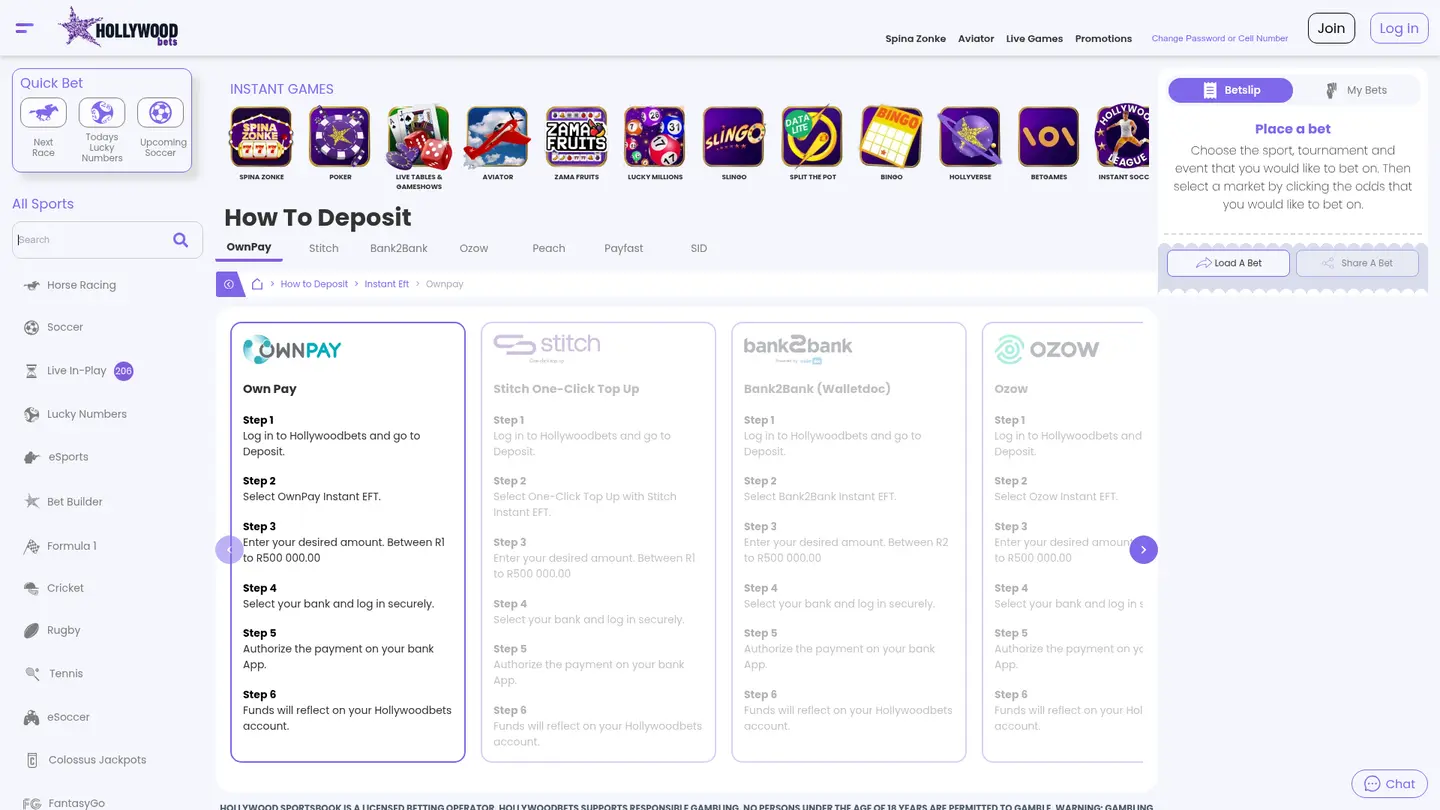This screenshot has width=1440, height=810.
Task: Open the Chat widget
Action: pos(1389,784)
